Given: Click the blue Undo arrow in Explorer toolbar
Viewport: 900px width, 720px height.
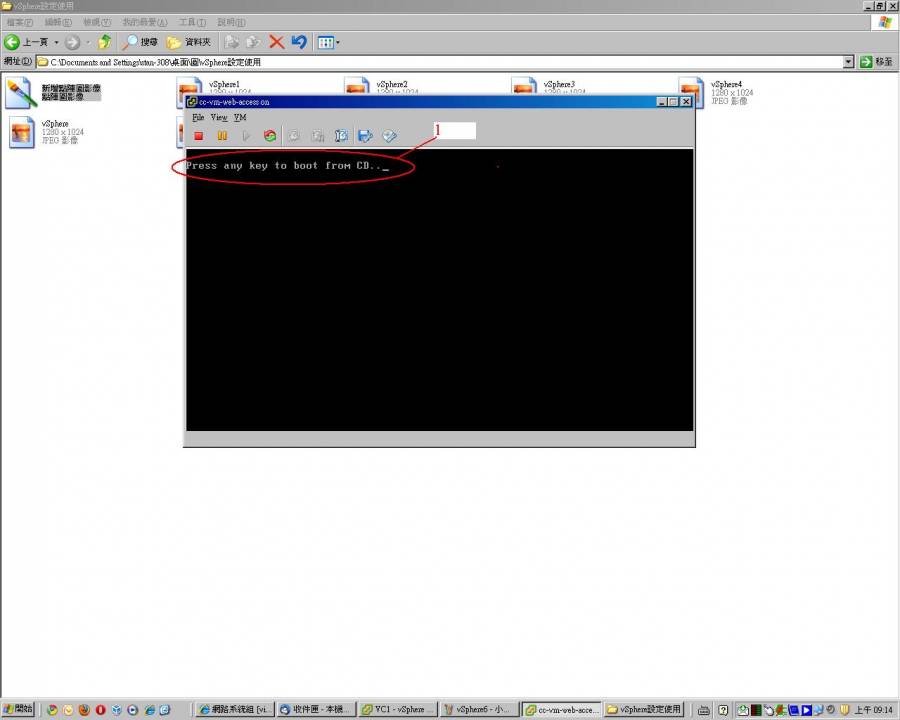Looking at the screenshot, I should [299, 42].
